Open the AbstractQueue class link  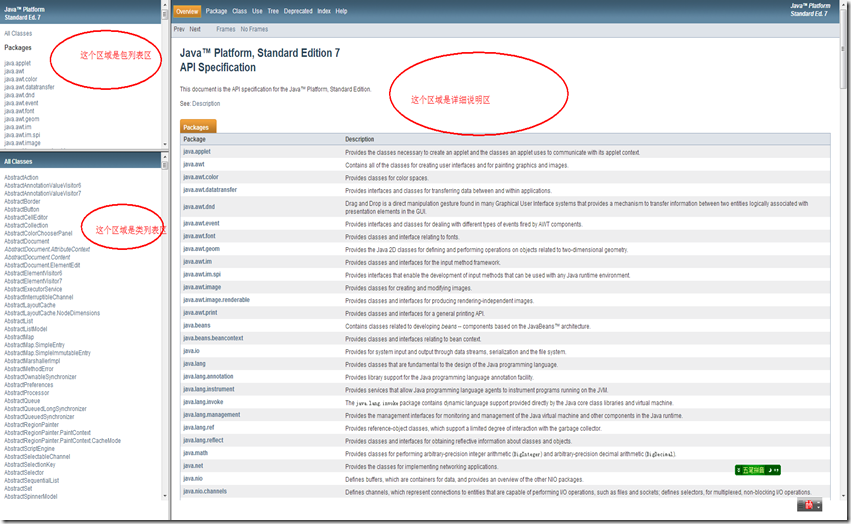22,401
